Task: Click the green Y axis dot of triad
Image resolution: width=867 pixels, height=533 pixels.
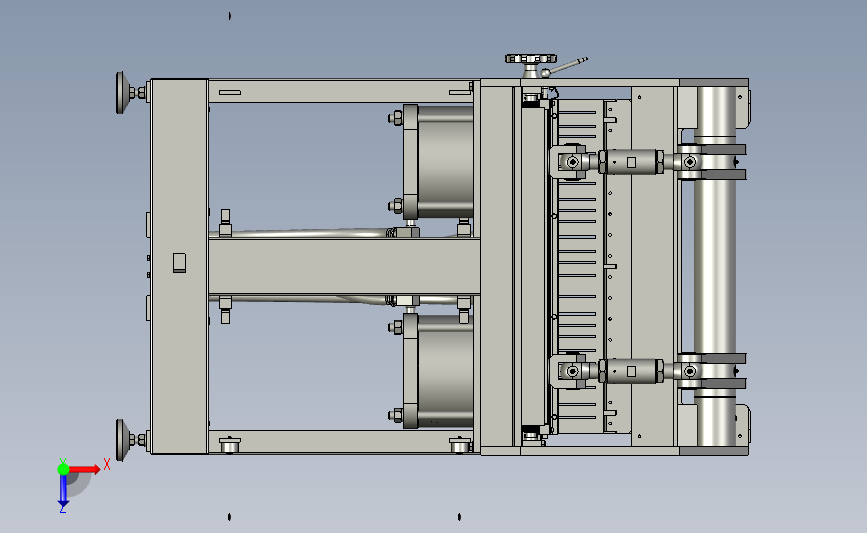Action: tap(63, 469)
